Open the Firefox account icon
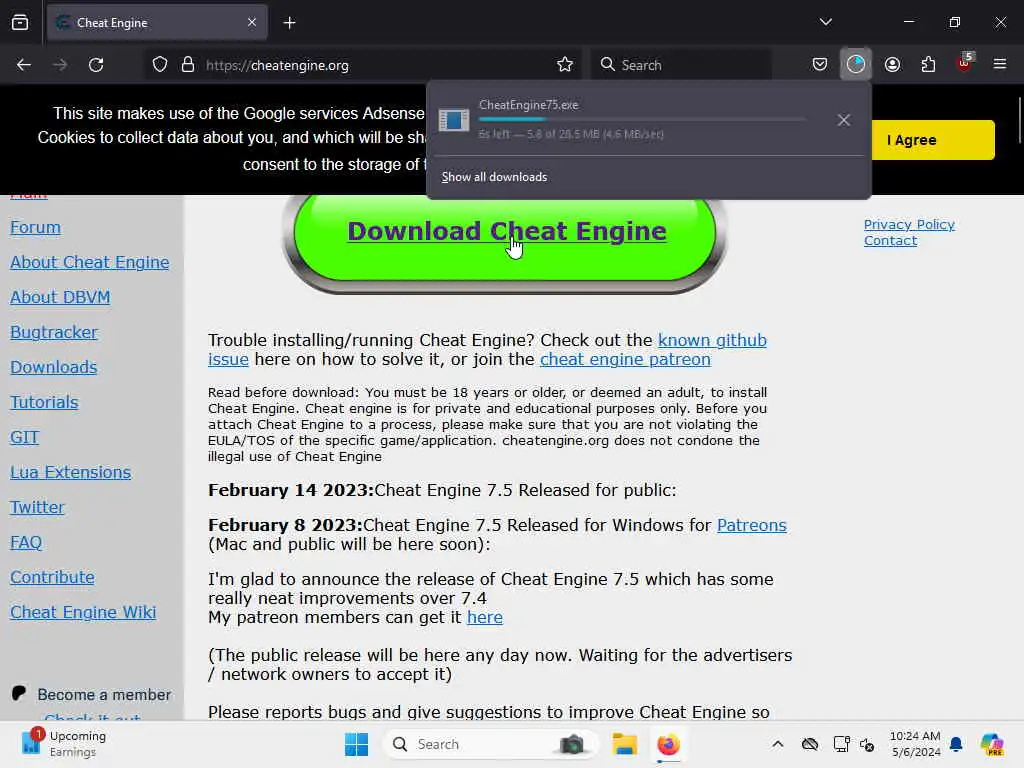1024x768 pixels. click(x=892, y=65)
